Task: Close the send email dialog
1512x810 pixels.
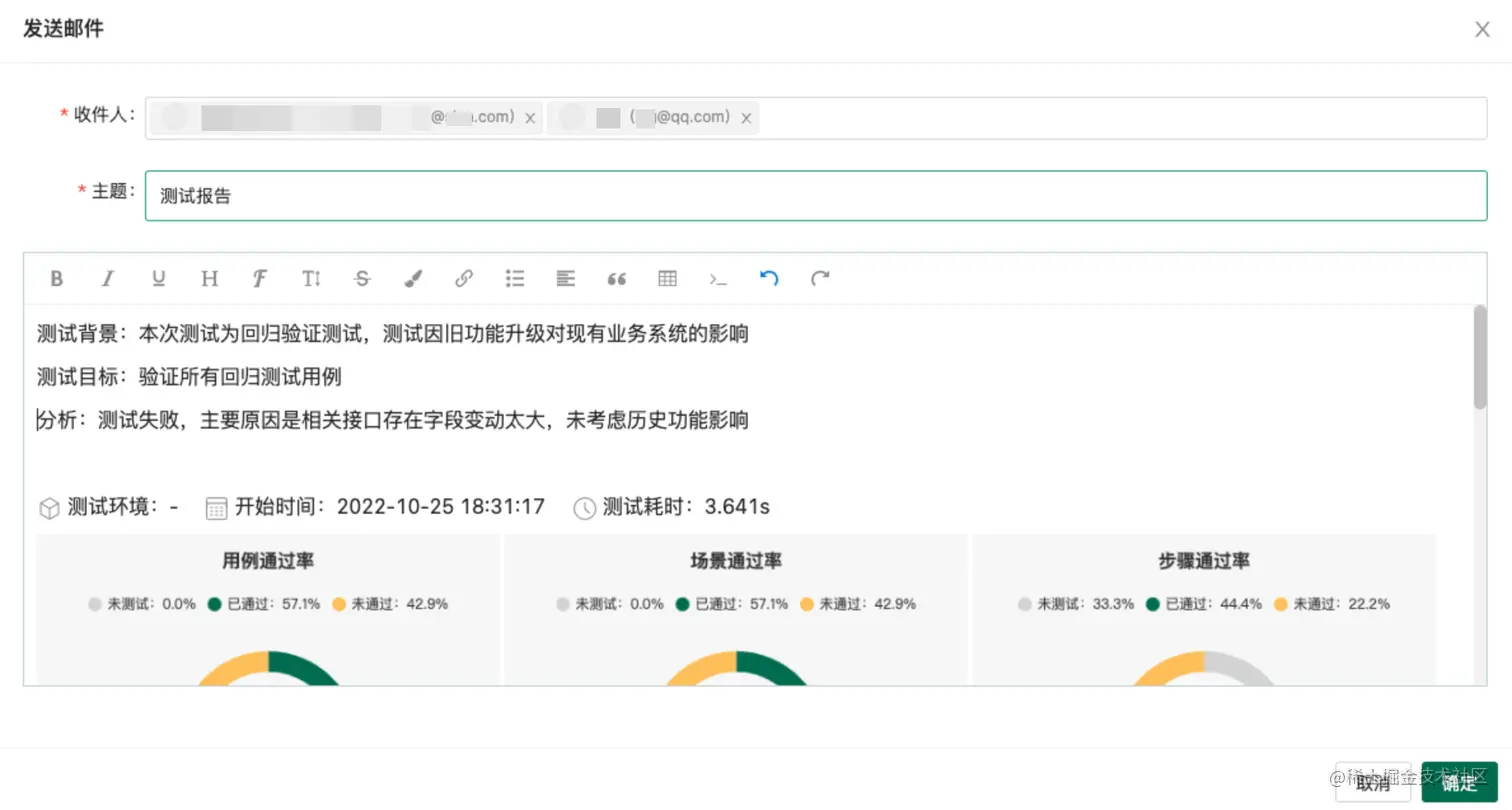Action: (1482, 29)
